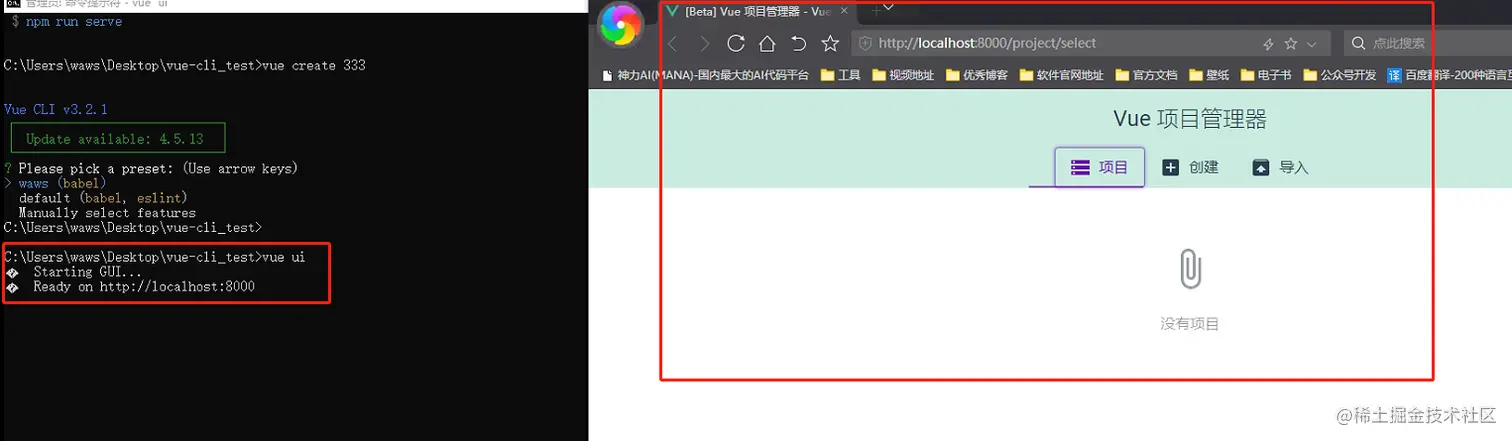Open the 优秀博客 bookmark folder

click(x=976, y=75)
